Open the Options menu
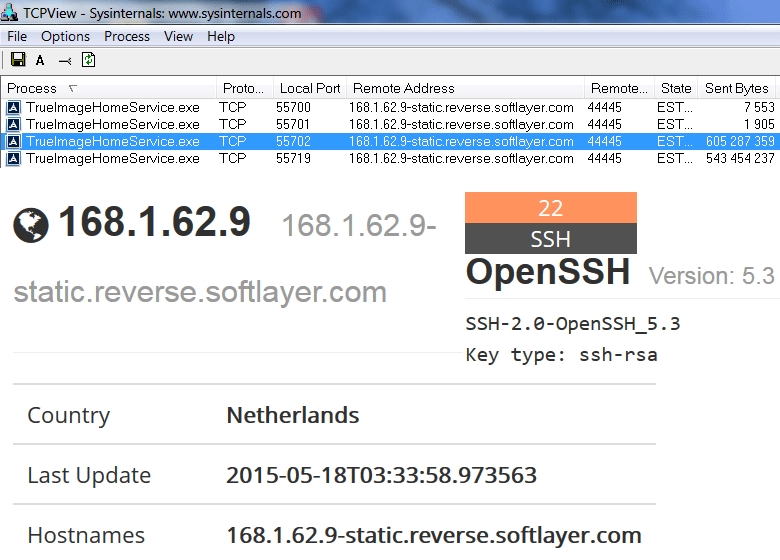The image size is (780, 560). tap(65, 36)
